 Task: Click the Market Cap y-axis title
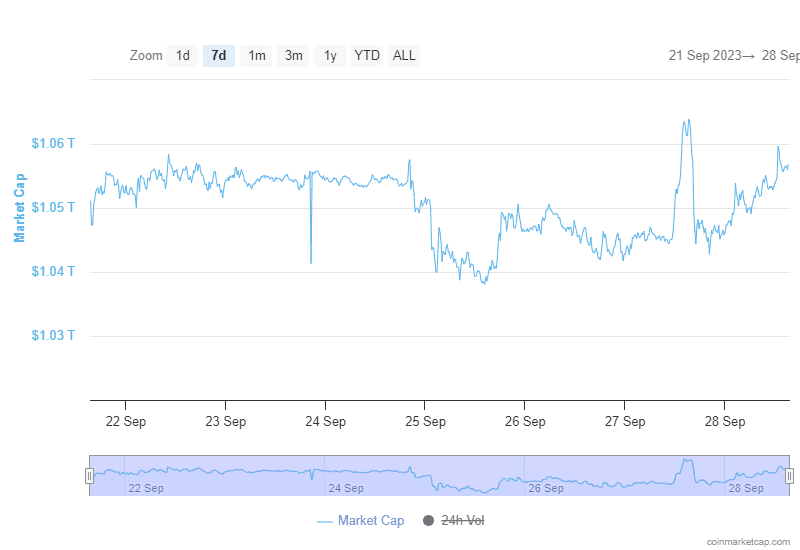(x=19, y=208)
